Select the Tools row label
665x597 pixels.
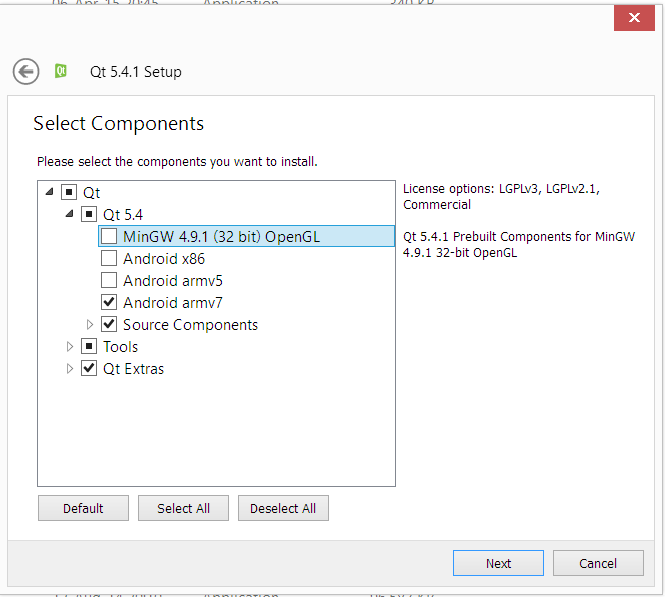120,347
